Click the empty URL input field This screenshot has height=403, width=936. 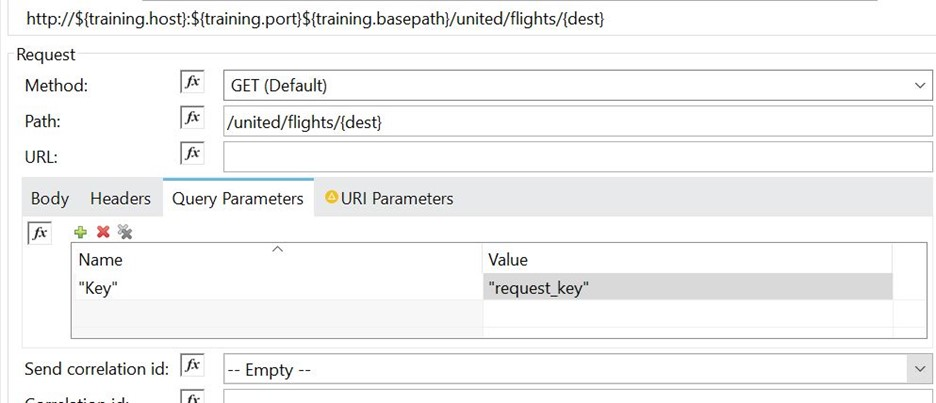(x=577, y=156)
